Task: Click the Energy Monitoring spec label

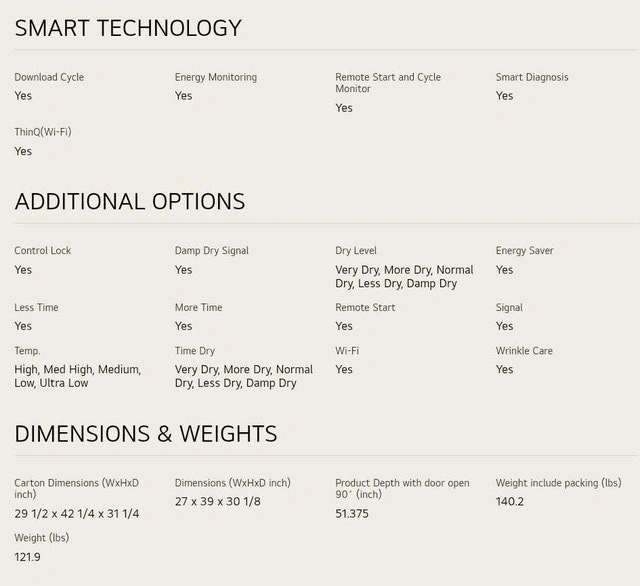Action: (216, 77)
